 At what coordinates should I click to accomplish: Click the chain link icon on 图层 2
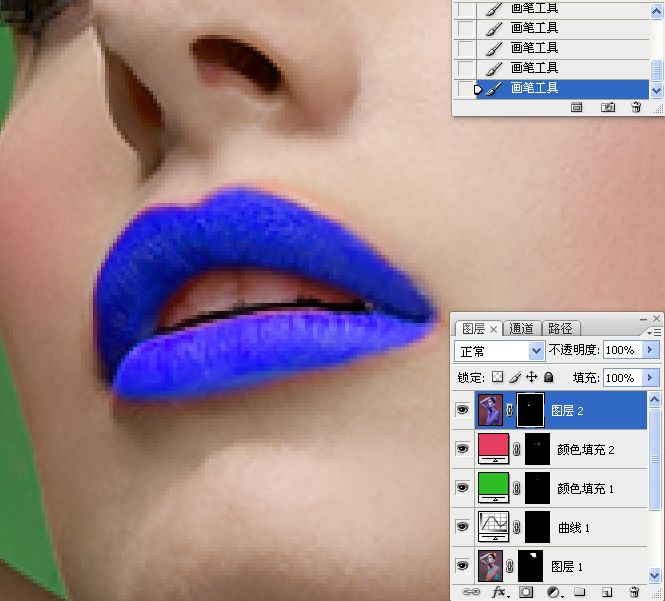click(509, 410)
